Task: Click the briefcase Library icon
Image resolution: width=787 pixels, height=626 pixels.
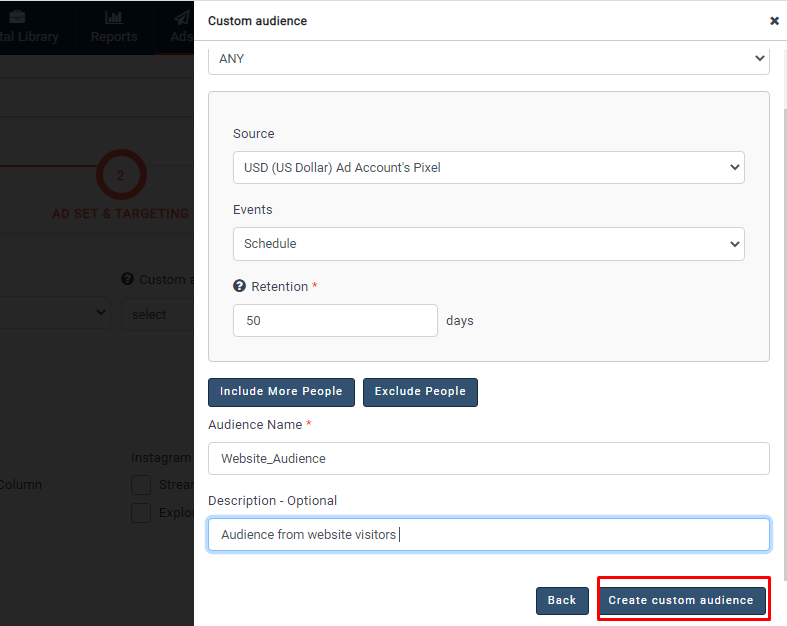Action: click(x=18, y=18)
